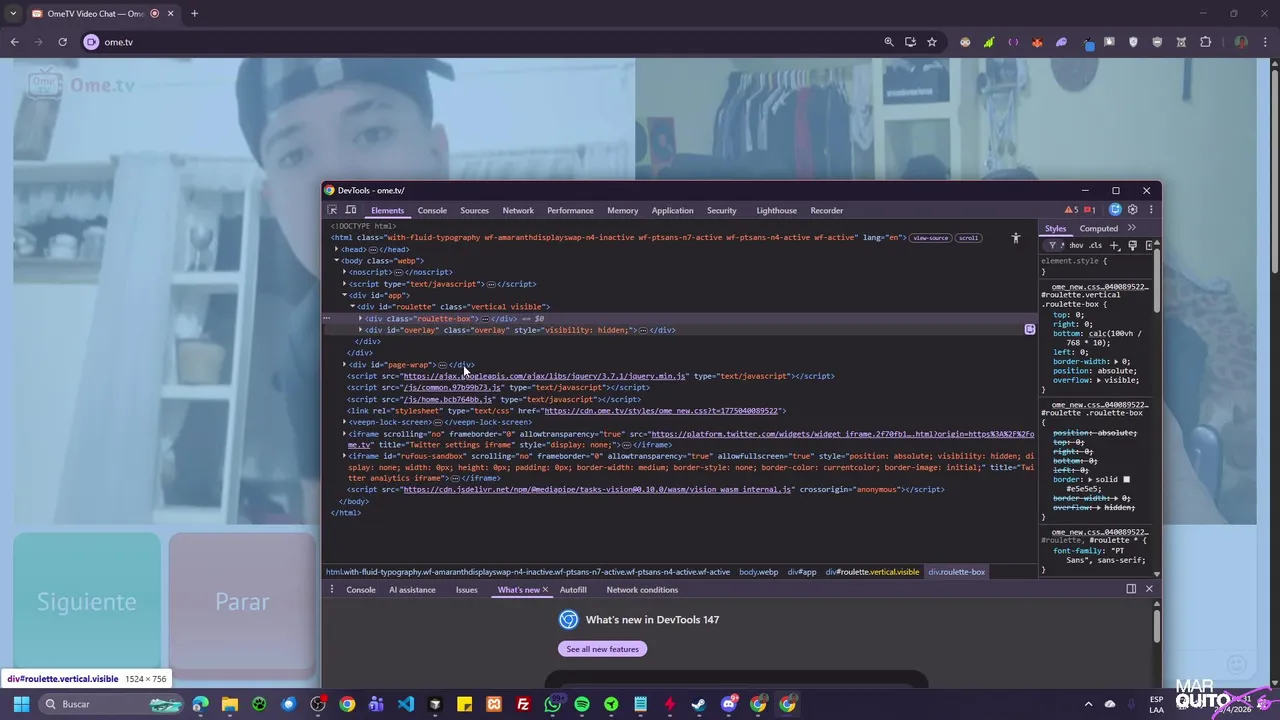1280x720 pixels.
Task: Click the Styles filter funnel field
Action: tap(1053, 245)
